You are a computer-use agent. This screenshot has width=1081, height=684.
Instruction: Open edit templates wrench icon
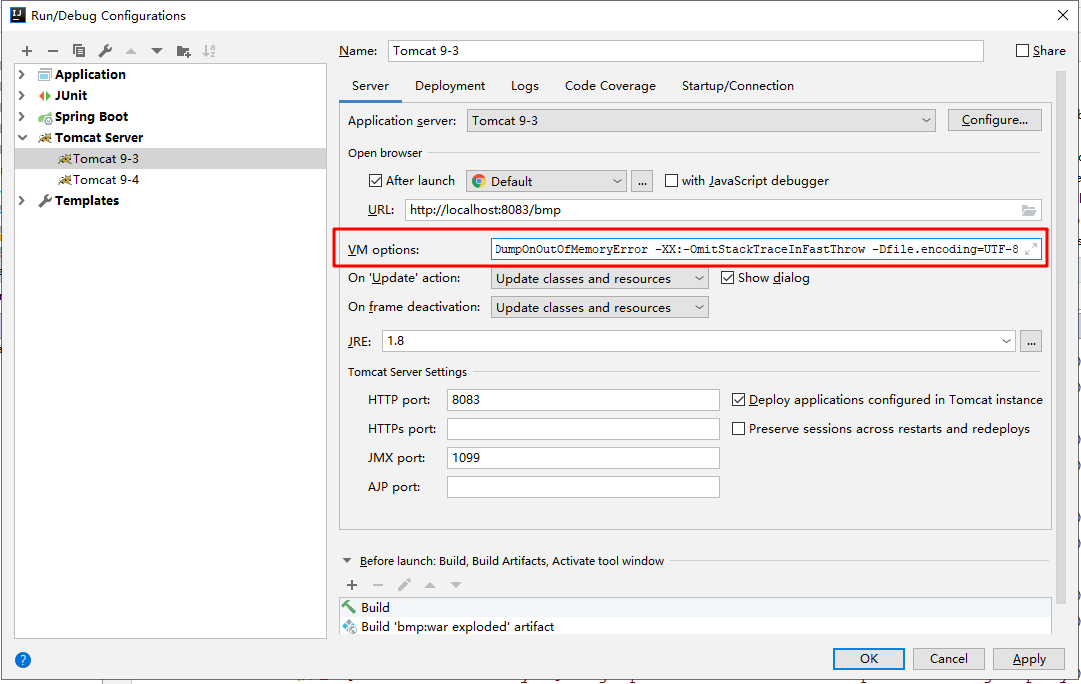[x=105, y=51]
